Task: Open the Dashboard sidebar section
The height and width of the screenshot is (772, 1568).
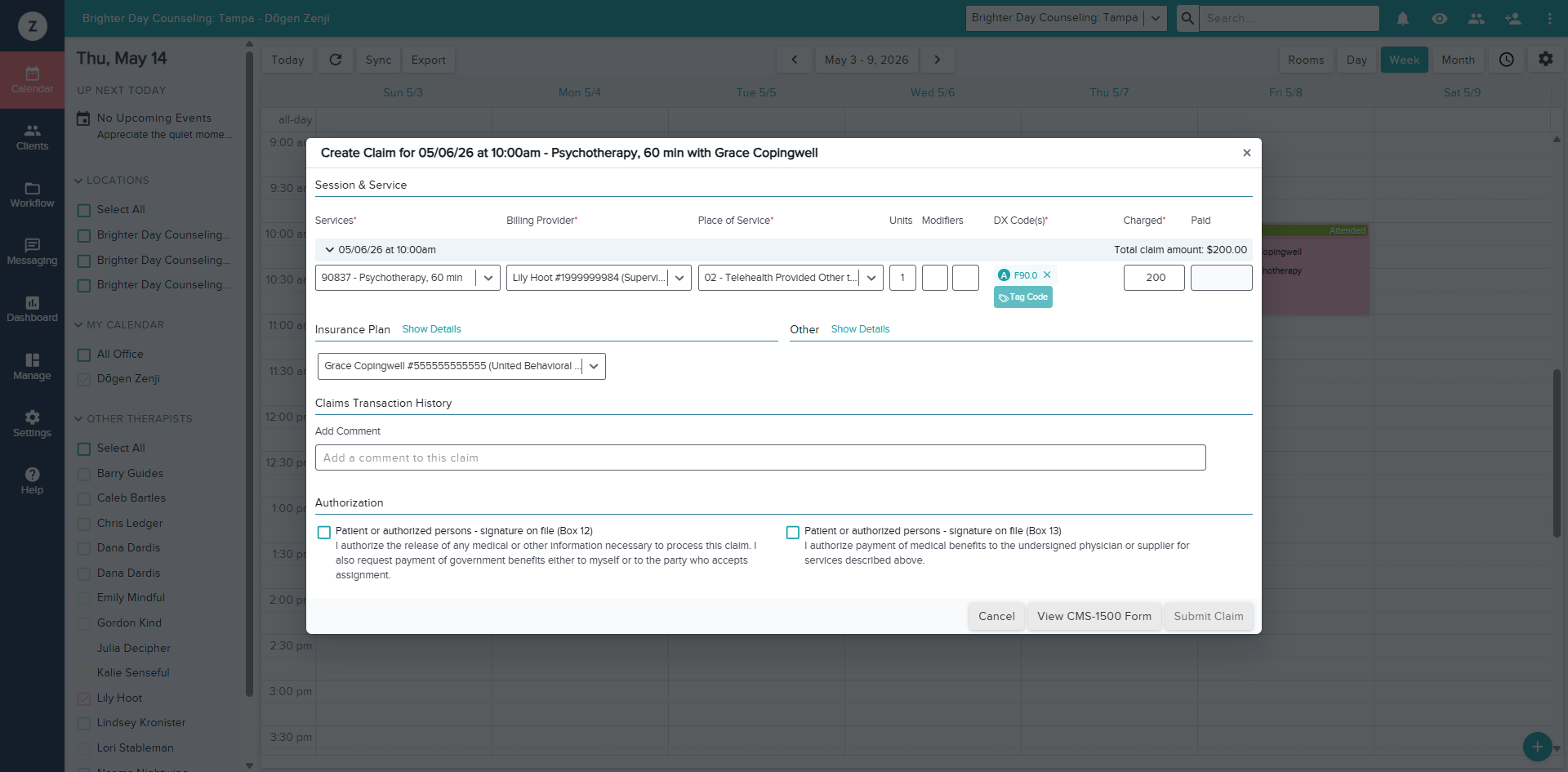Action: coord(32,309)
